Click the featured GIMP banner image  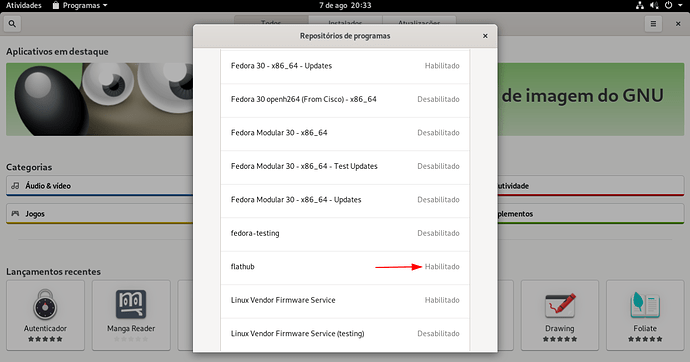click(99, 99)
